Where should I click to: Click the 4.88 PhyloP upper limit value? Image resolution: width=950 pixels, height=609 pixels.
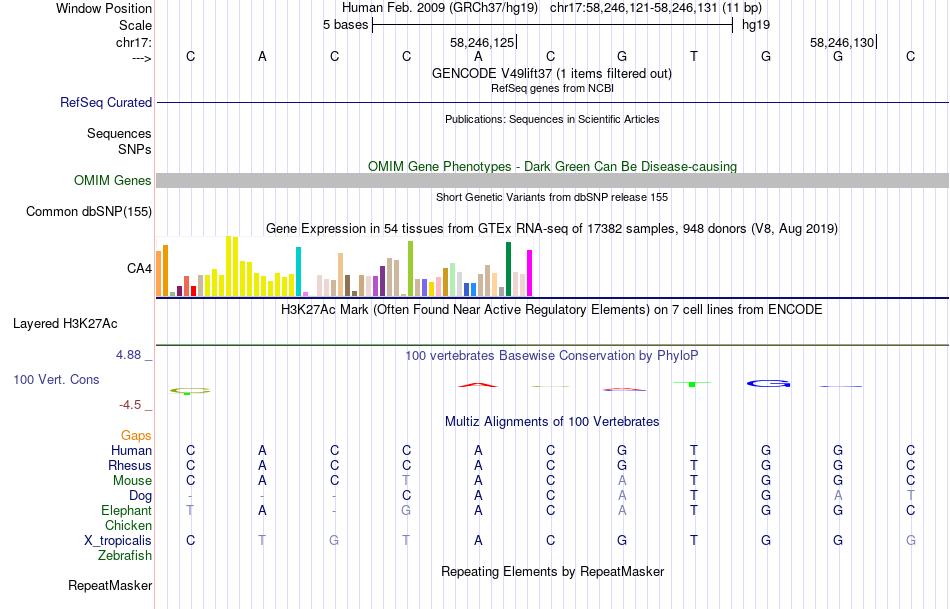point(128,355)
